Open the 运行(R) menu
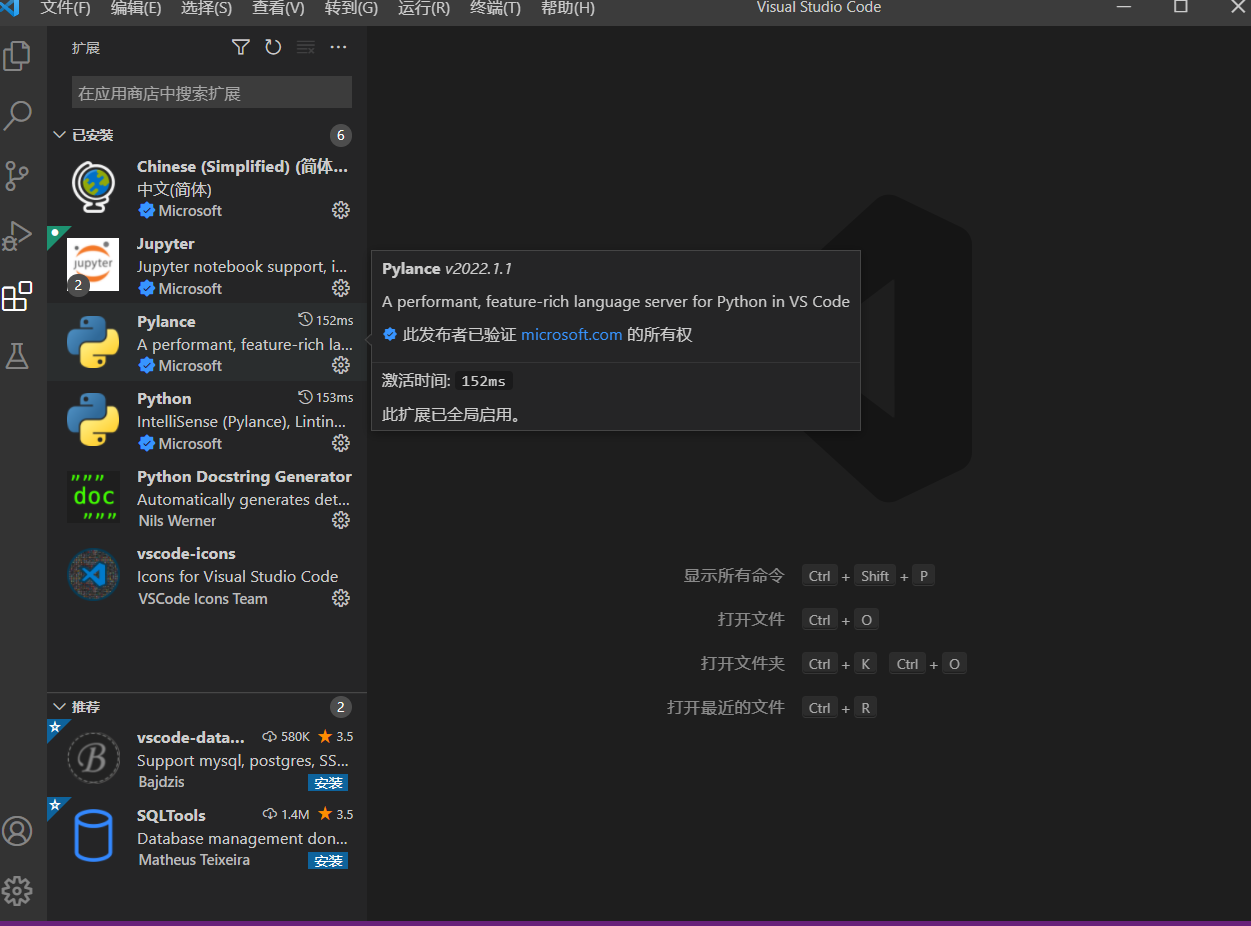Screen dimensions: 1251x926 point(424,8)
